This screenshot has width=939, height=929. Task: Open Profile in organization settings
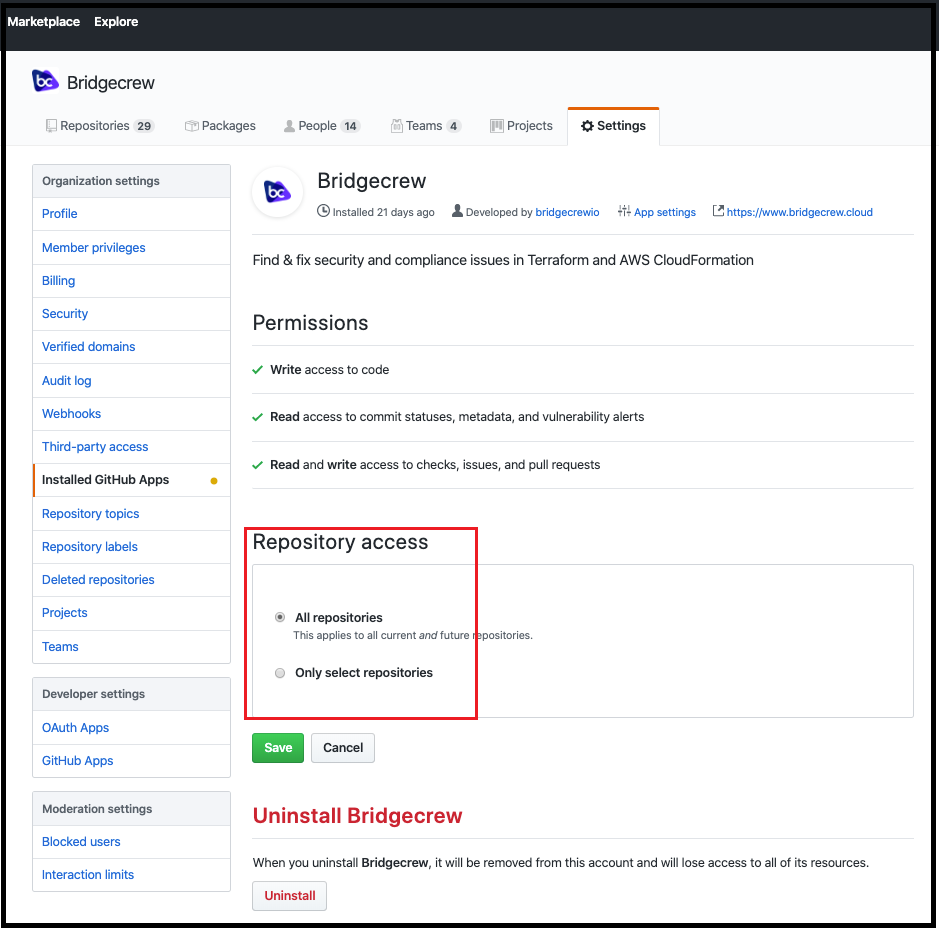click(x=132, y=214)
